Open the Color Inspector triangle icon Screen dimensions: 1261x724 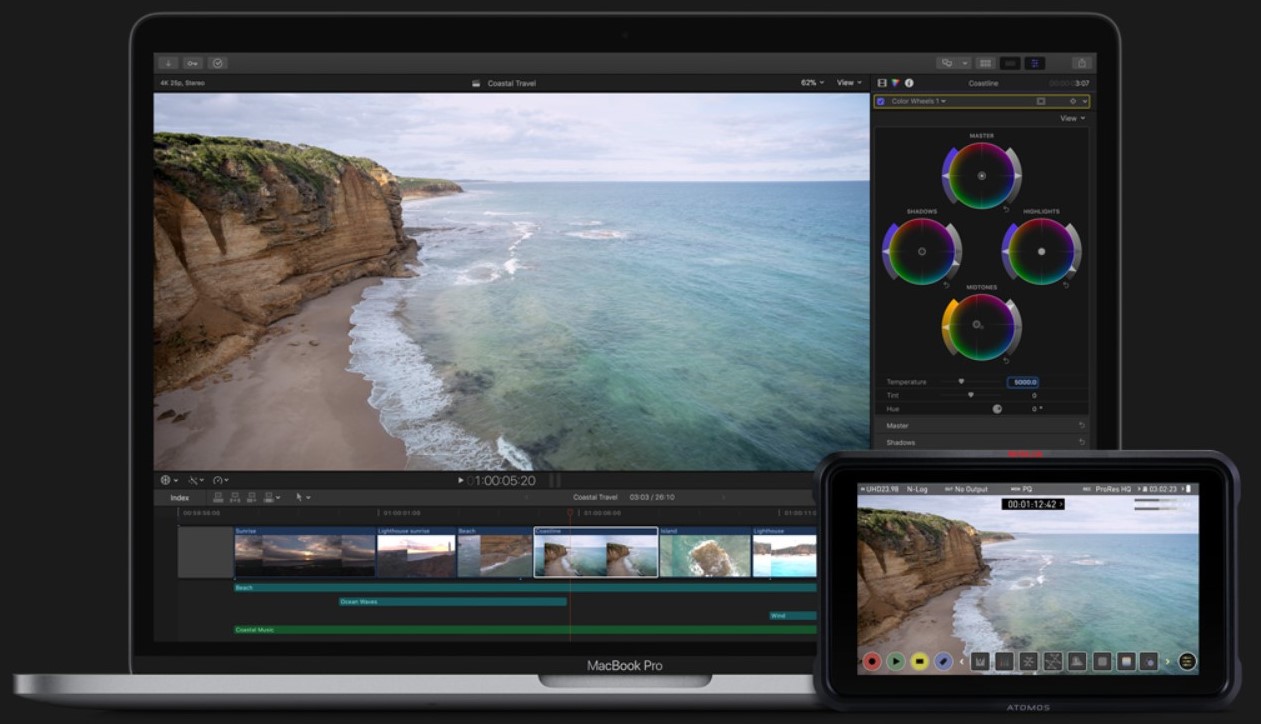point(895,83)
